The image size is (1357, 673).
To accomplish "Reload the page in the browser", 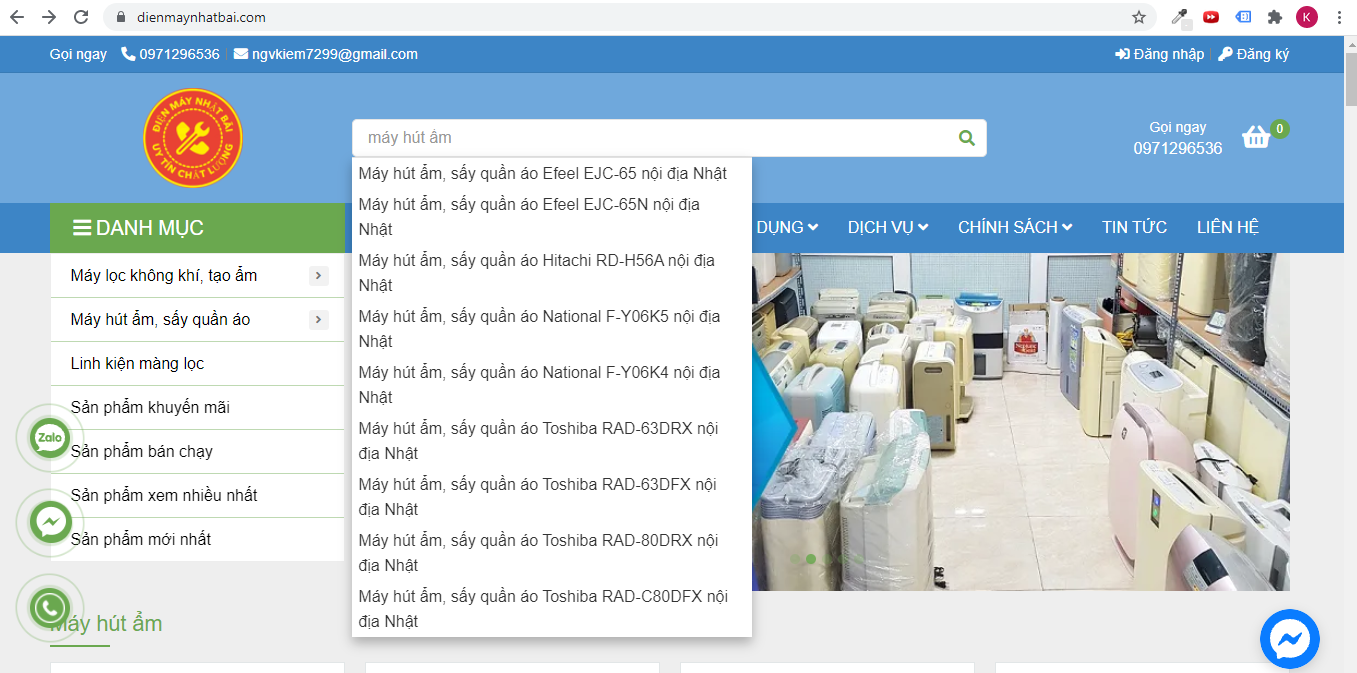I will 81,17.
